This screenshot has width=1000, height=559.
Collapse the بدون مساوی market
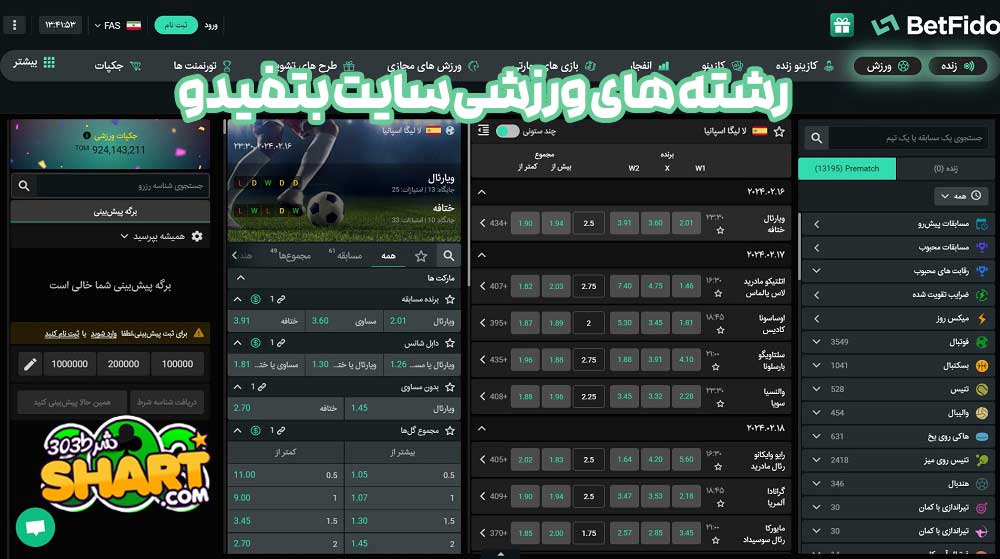(x=237, y=387)
